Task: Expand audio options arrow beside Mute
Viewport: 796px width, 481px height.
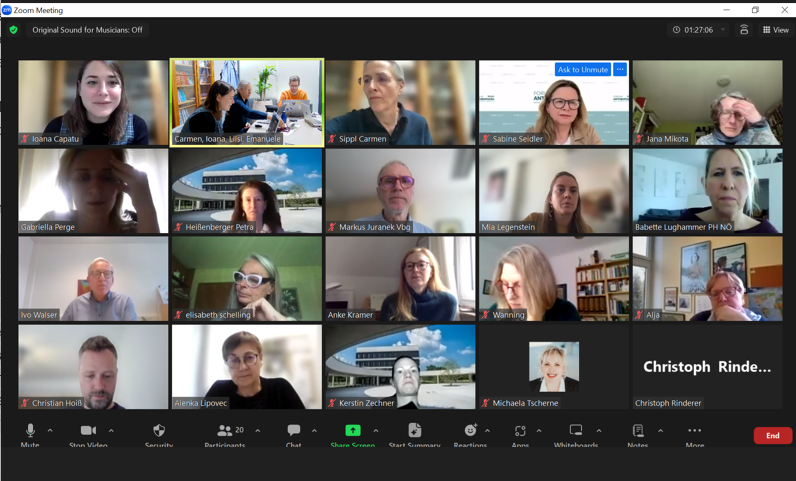Action: point(50,431)
